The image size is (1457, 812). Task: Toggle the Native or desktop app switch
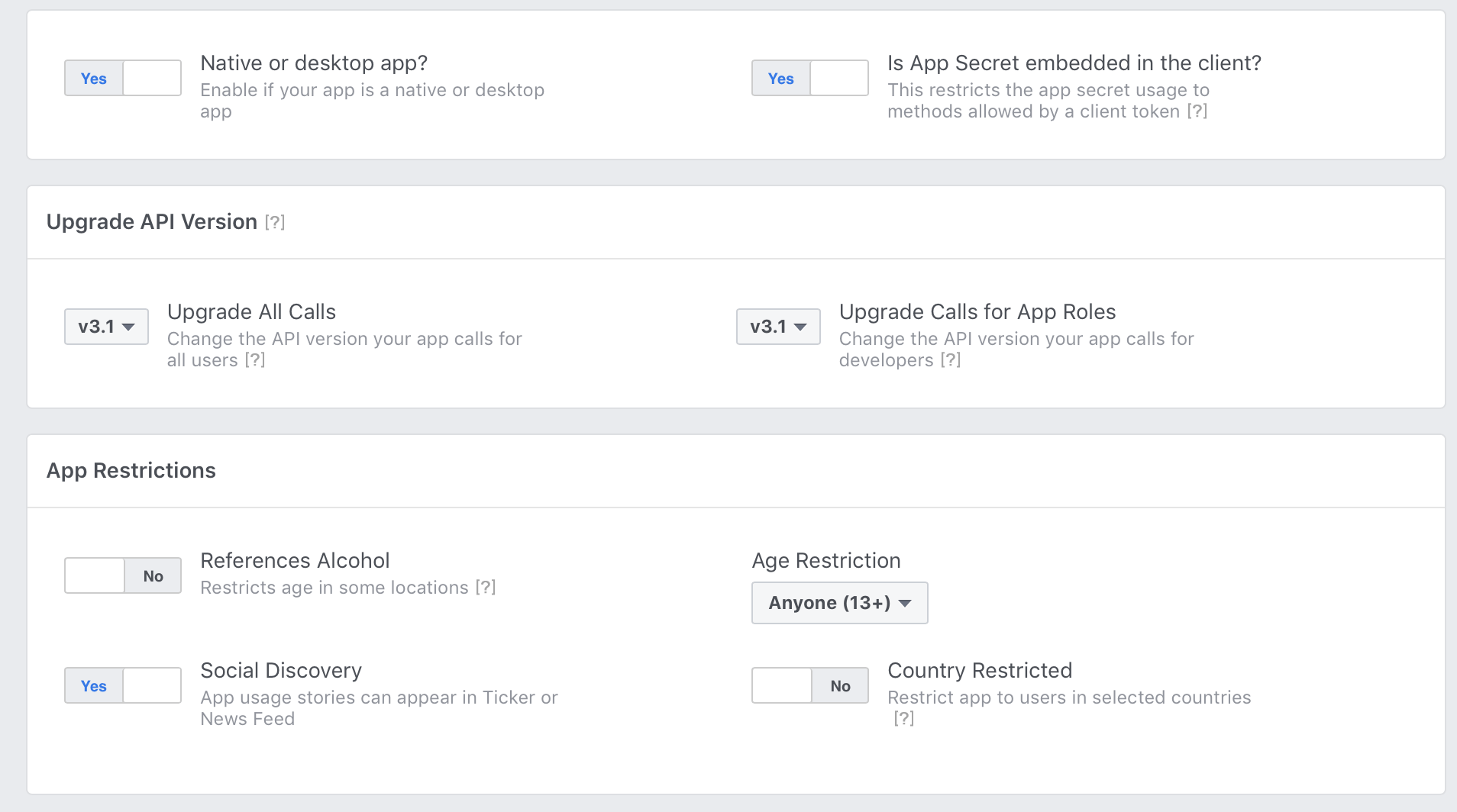tap(123, 78)
